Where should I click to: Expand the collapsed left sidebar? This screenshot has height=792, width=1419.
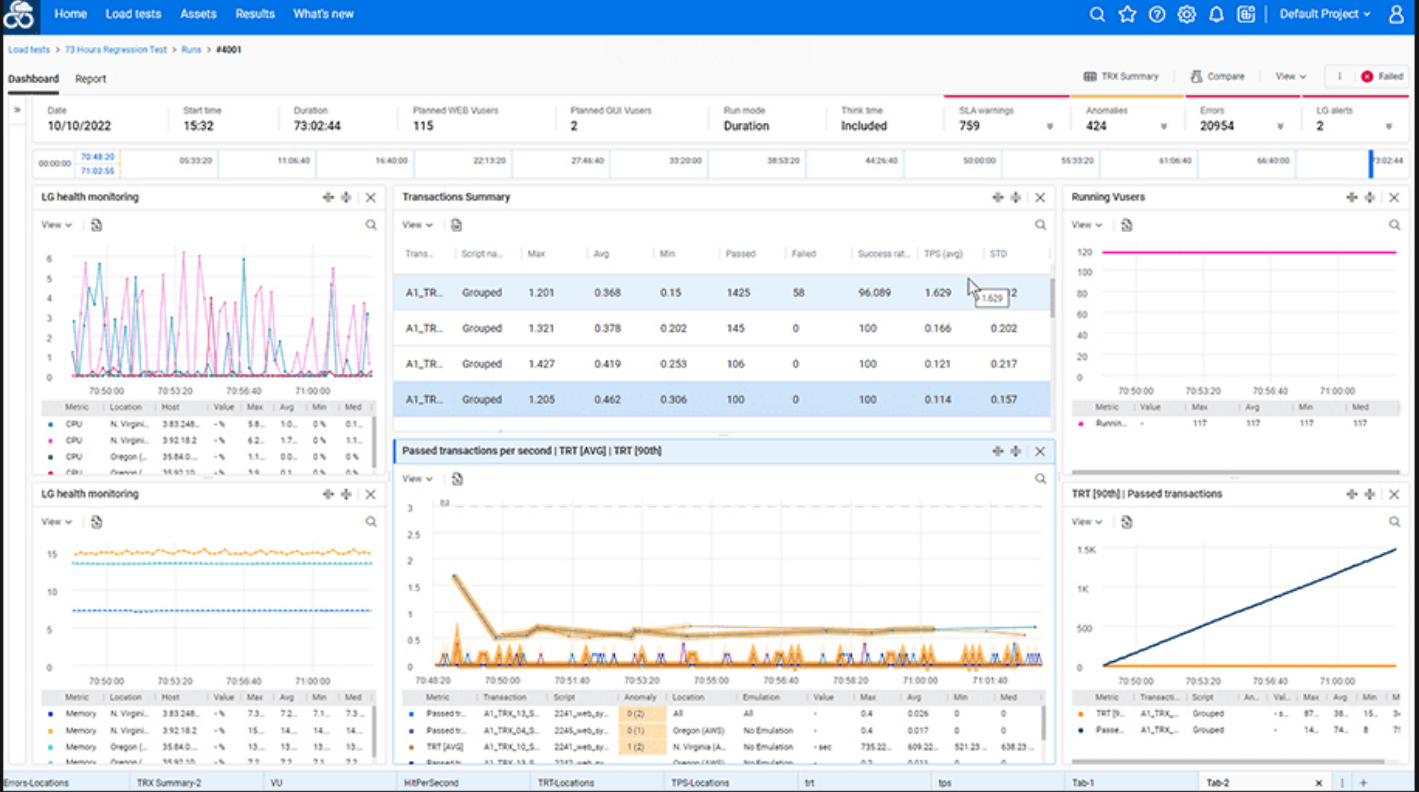[x=17, y=110]
